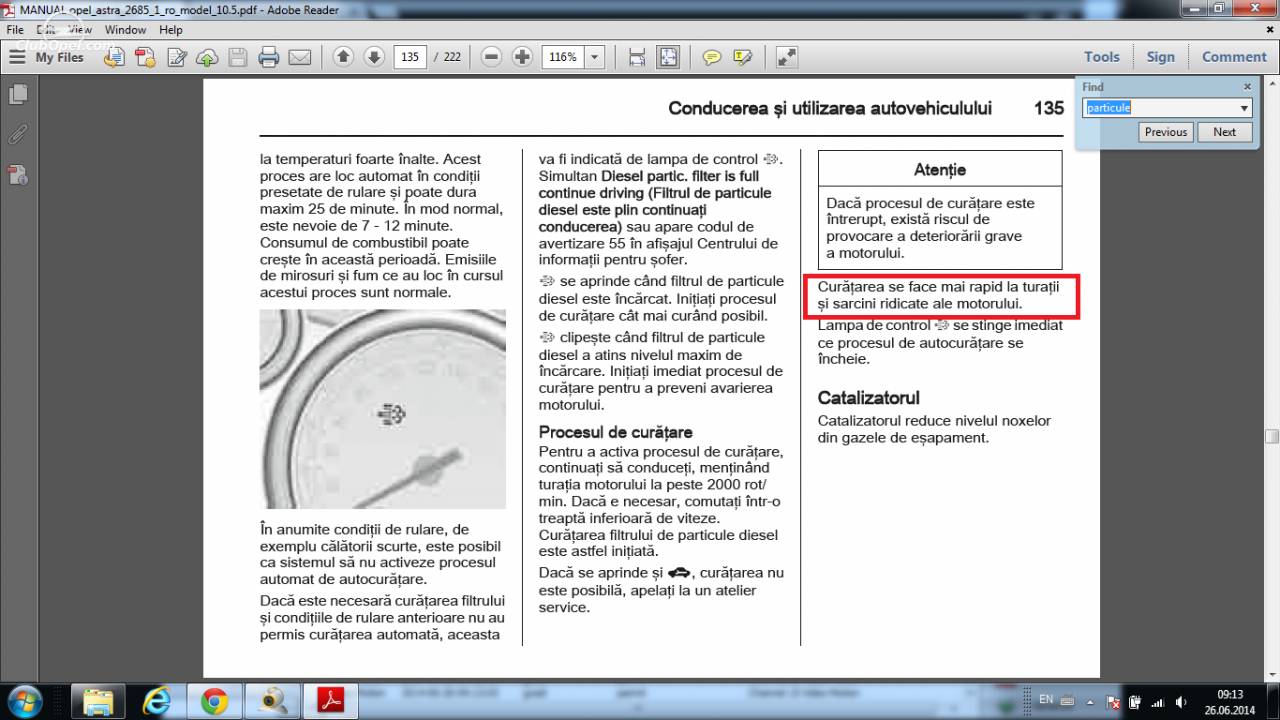
Task: Open the Help menu
Action: (170, 30)
